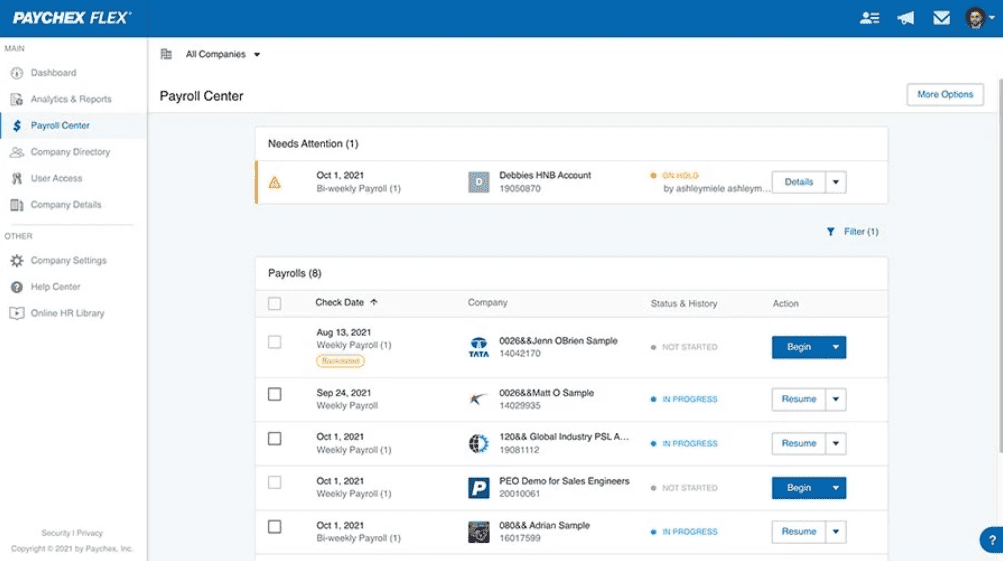Click Resume for Global Industry PSL payroll
1003x561 pixels.
(798, 443)
